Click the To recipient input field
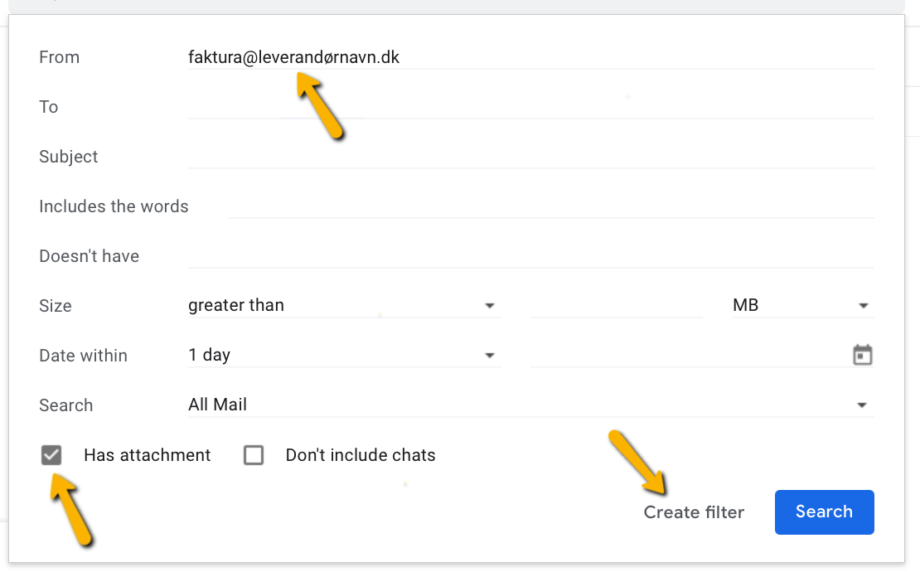The width and height of the screenshot is (920, 577). [x=531, y=107]
